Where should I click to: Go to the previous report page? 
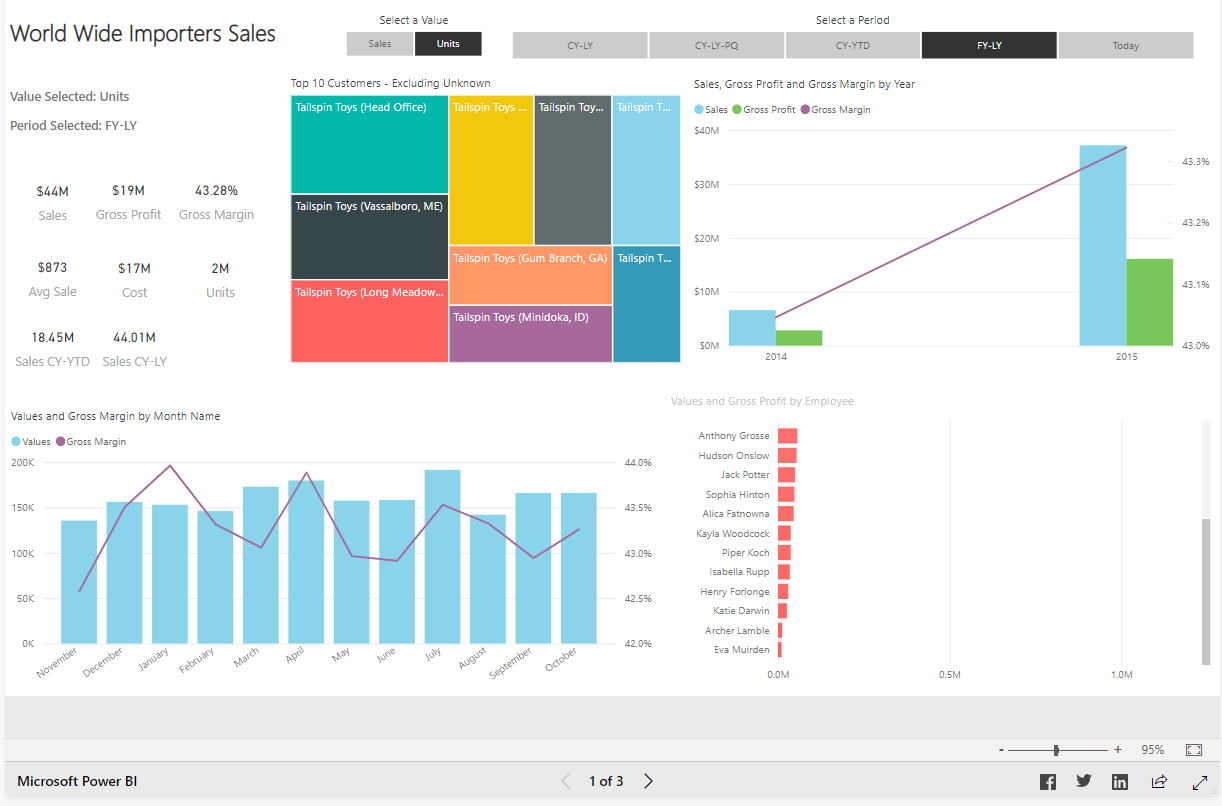(x=566, y=781)
